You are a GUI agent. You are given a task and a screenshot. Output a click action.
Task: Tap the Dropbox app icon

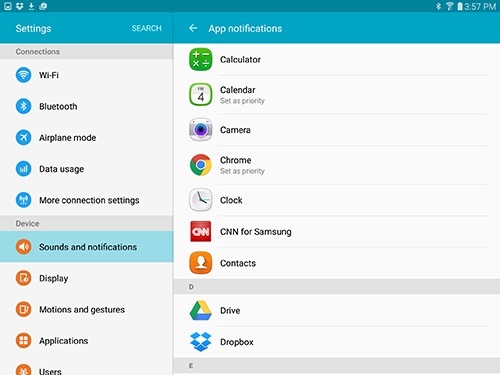pos(200,342)
